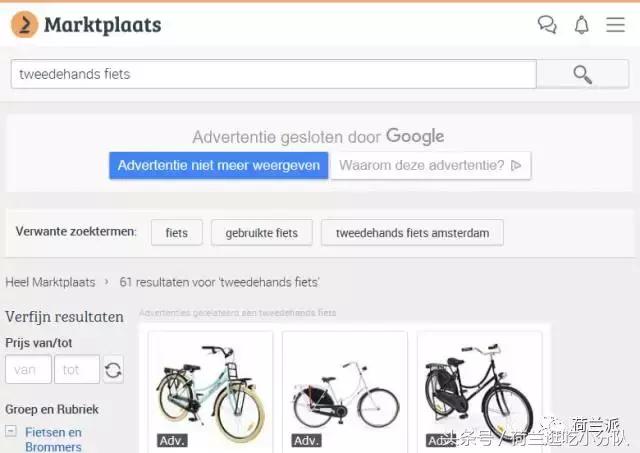Collapse the Fietsen en Brommers category
This screenshot has width=640, height=453.
click(11, 432)
